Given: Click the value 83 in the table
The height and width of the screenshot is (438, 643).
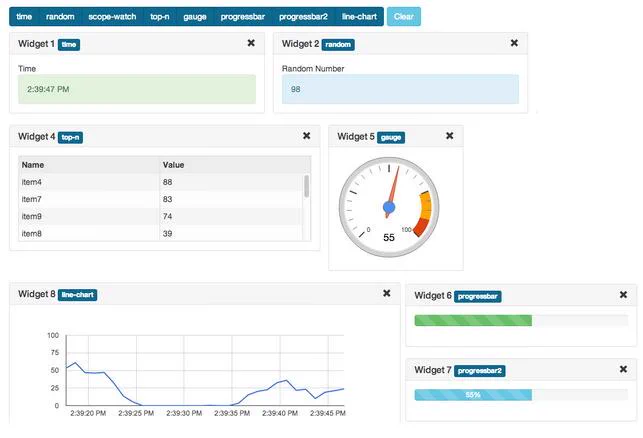Looking at the screenshot, I should [167, 199].
